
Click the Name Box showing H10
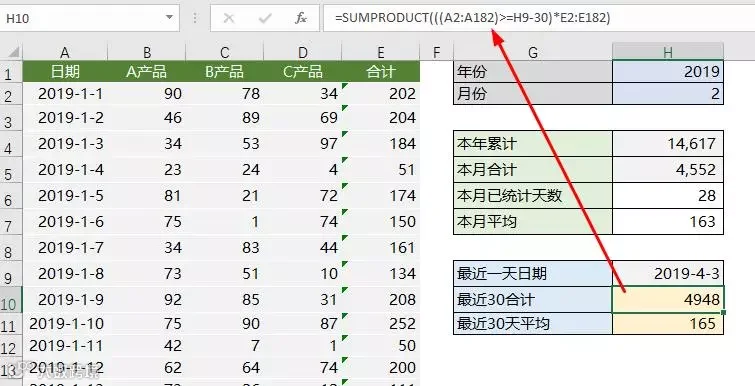point(90,18)
